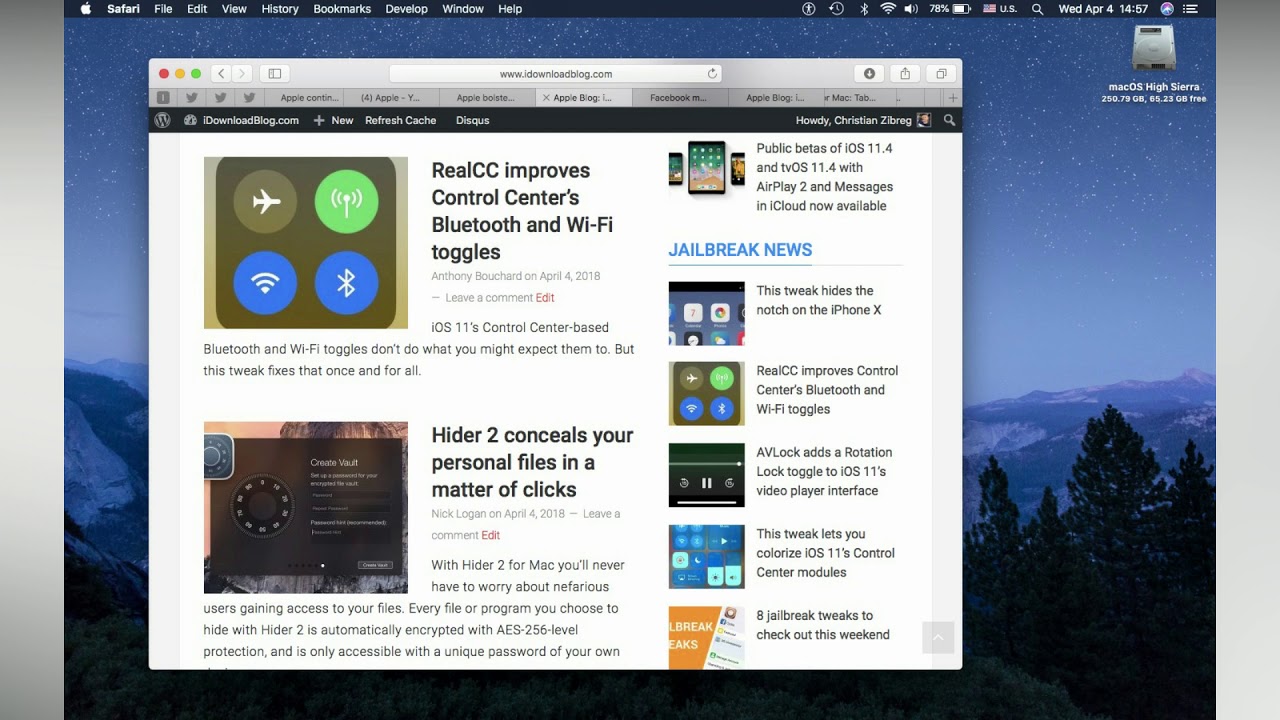Switch to the 'Facebook m...' tab

tap(679, 98)
